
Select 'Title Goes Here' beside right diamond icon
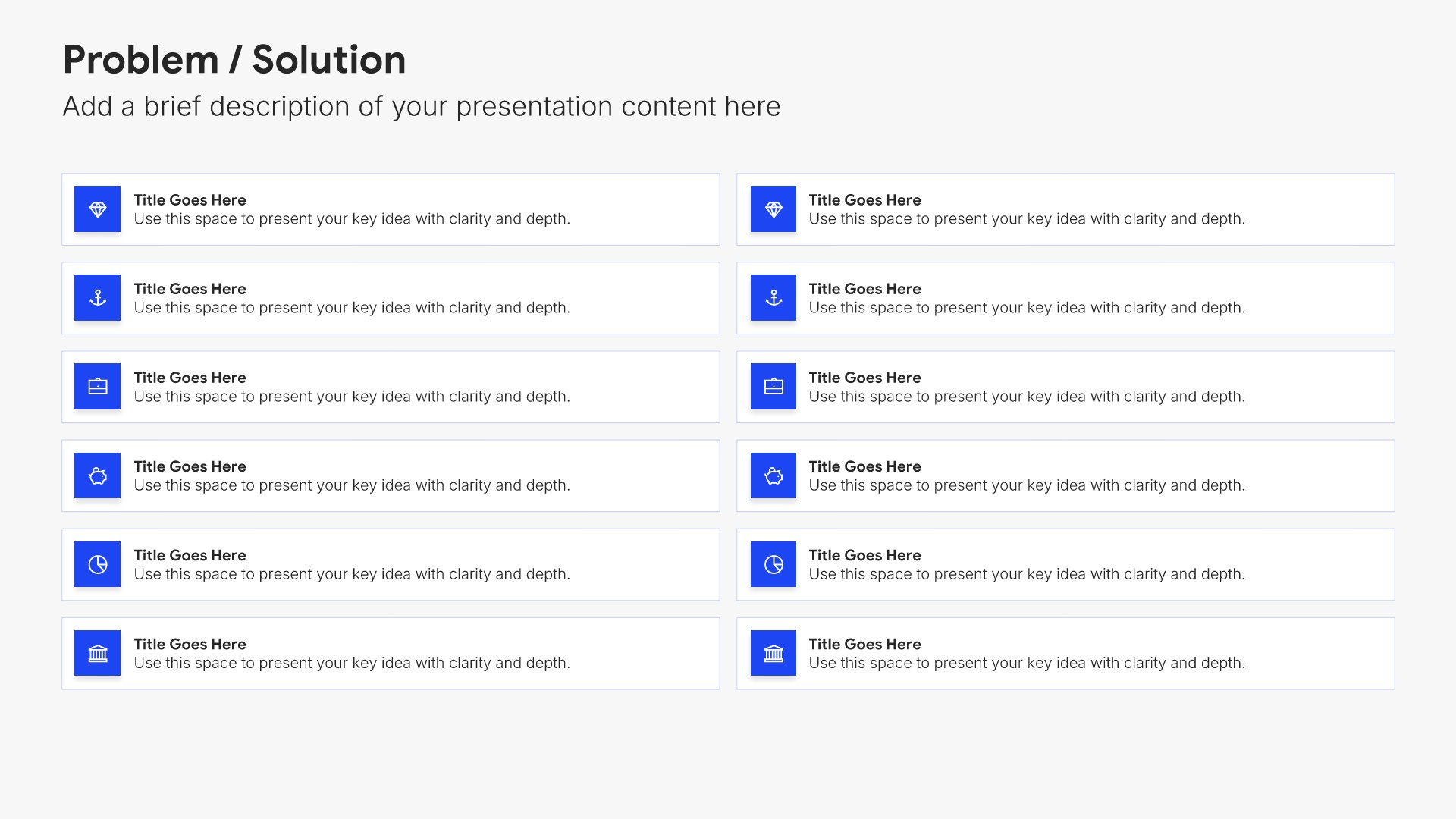pyautogui.click(x=864, y=200)
